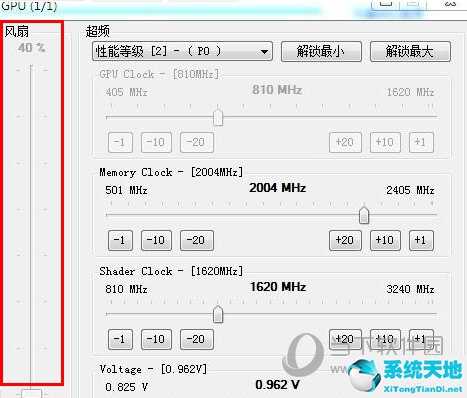Click the 40 % fan speed label
467x398 pixels.
31,48
